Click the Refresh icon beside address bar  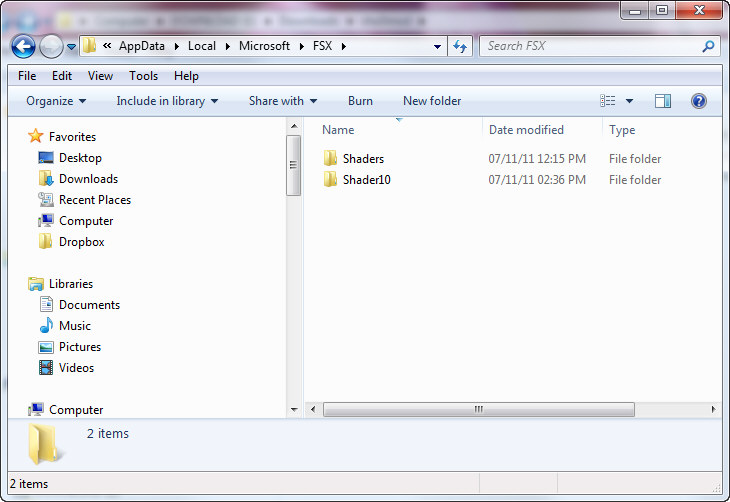click(x=460, y=46)
